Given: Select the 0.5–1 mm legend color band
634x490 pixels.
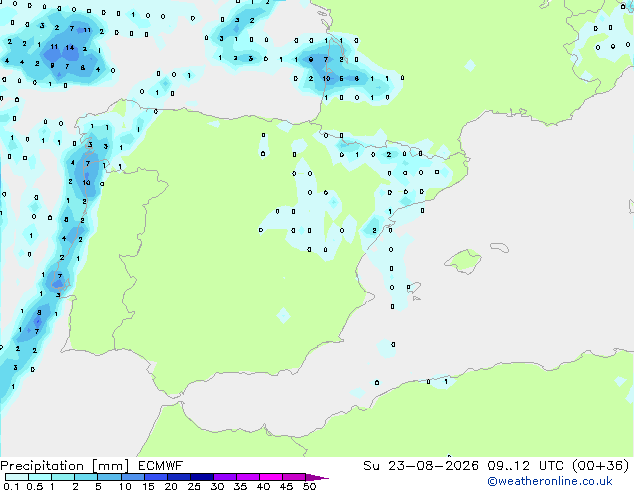Looking at the screenshot, I should tap(40, 477).
